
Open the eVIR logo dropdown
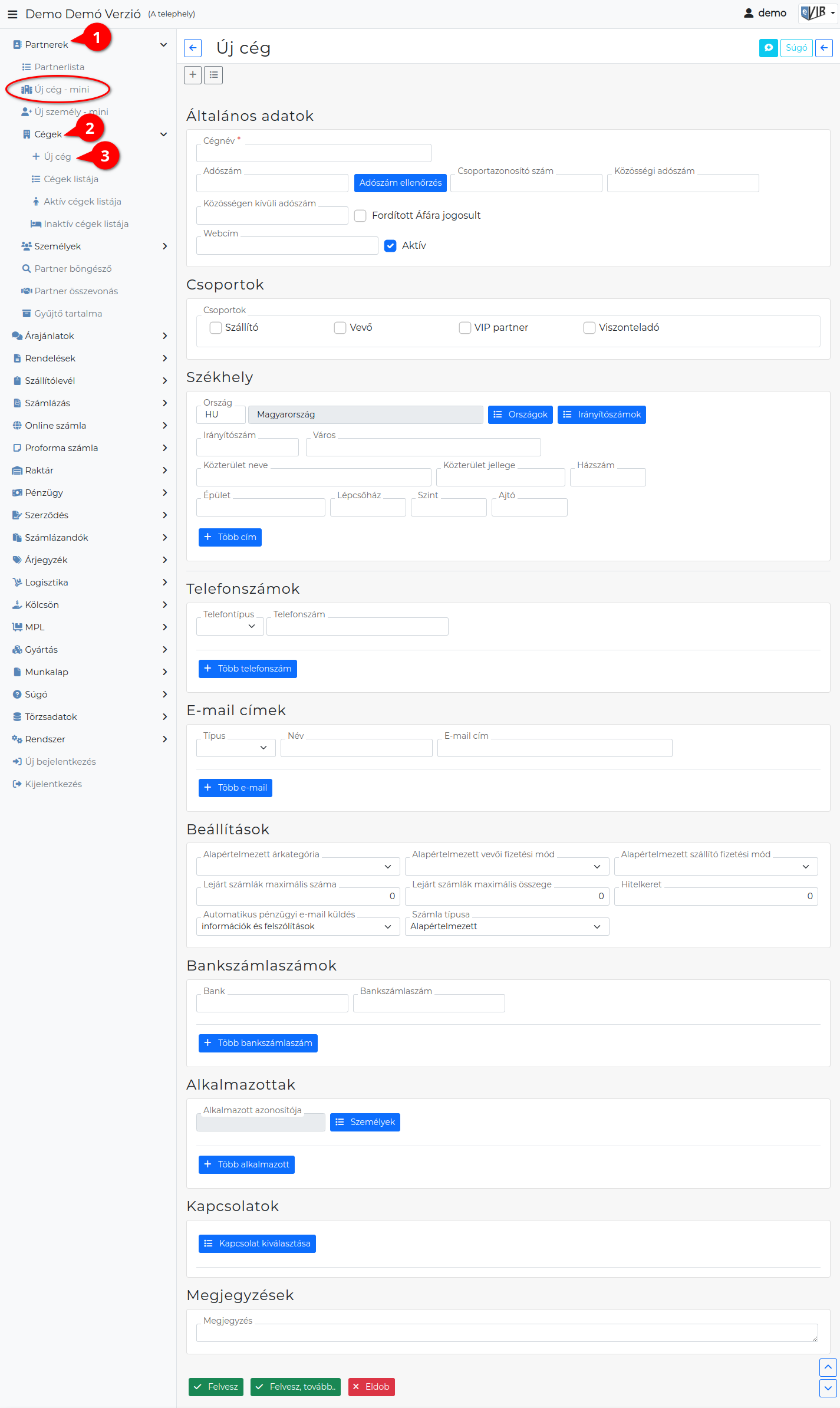818,13
